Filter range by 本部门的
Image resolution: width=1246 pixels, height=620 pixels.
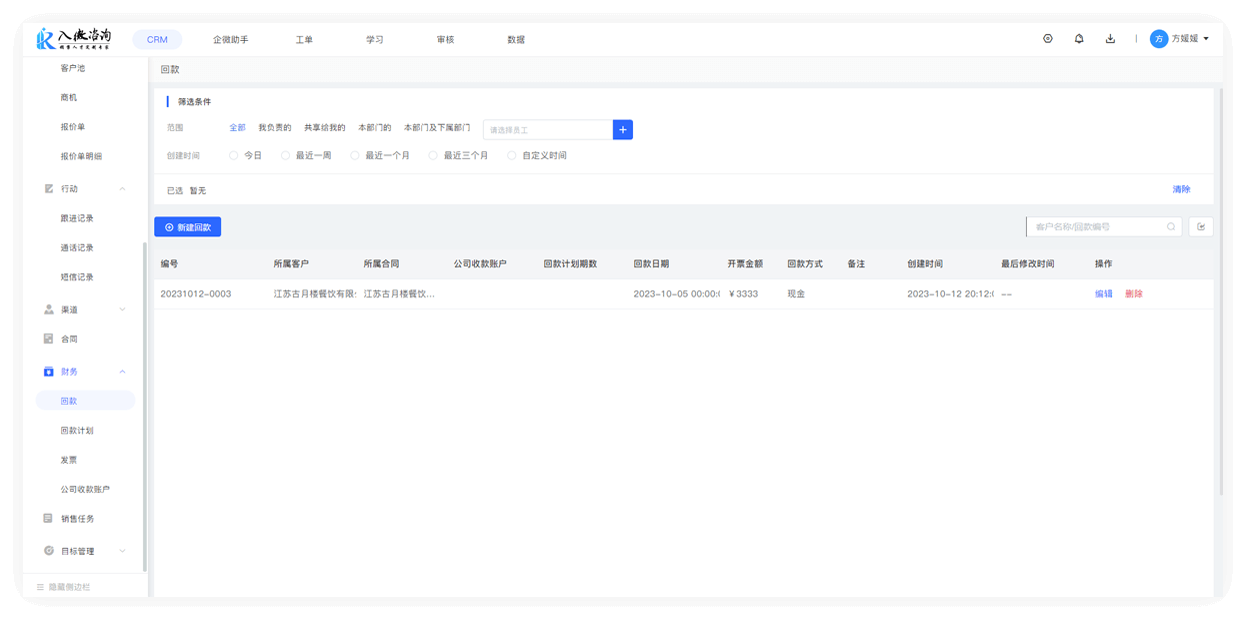pos(375,128)
